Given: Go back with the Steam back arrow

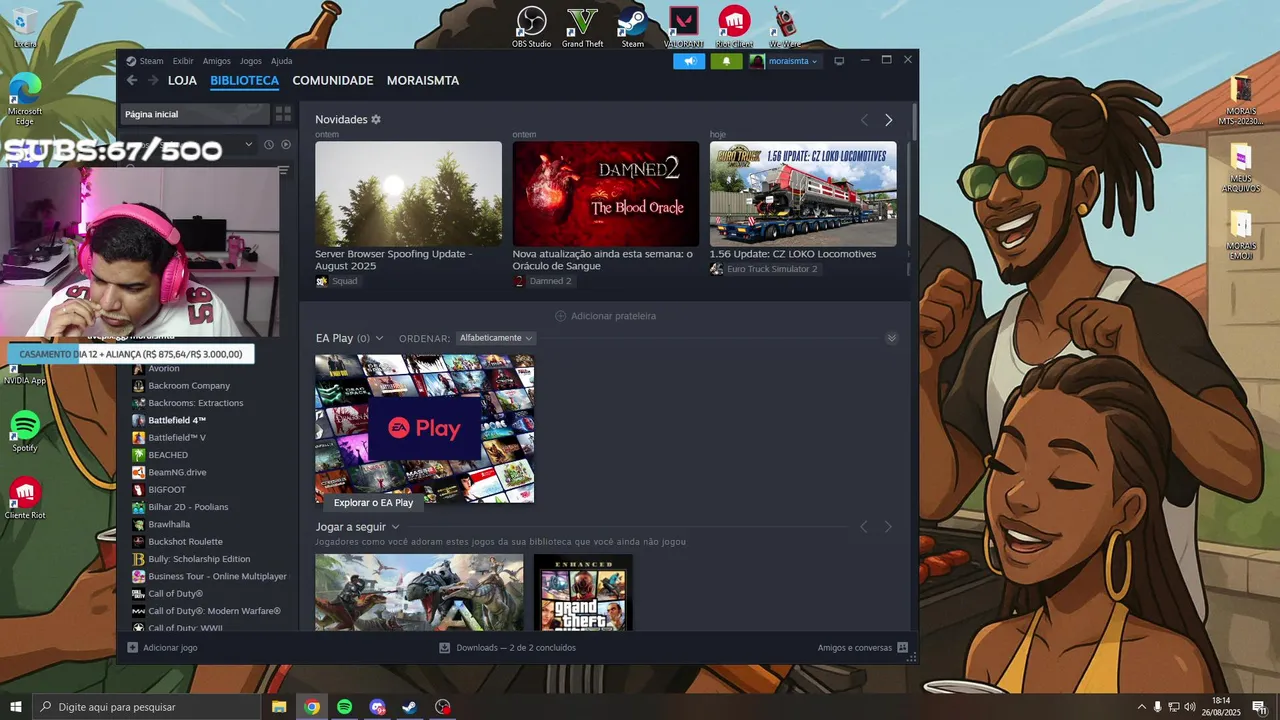Looking at the screenshot, I should pos(132,80).
